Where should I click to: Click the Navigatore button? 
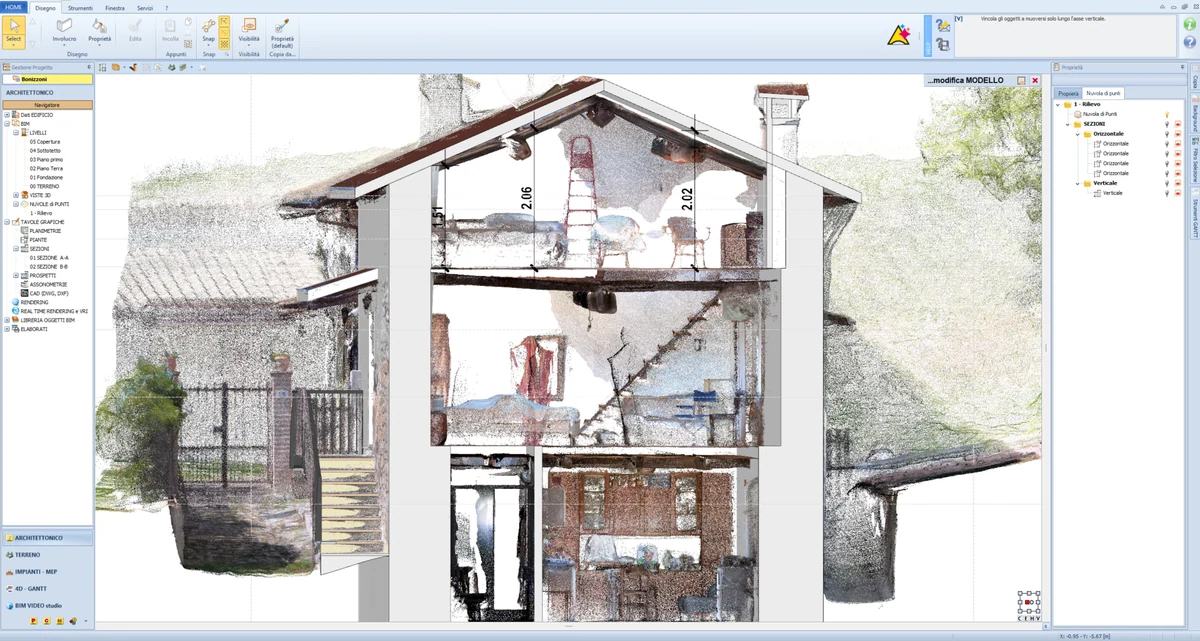click(x=47, y=105)
